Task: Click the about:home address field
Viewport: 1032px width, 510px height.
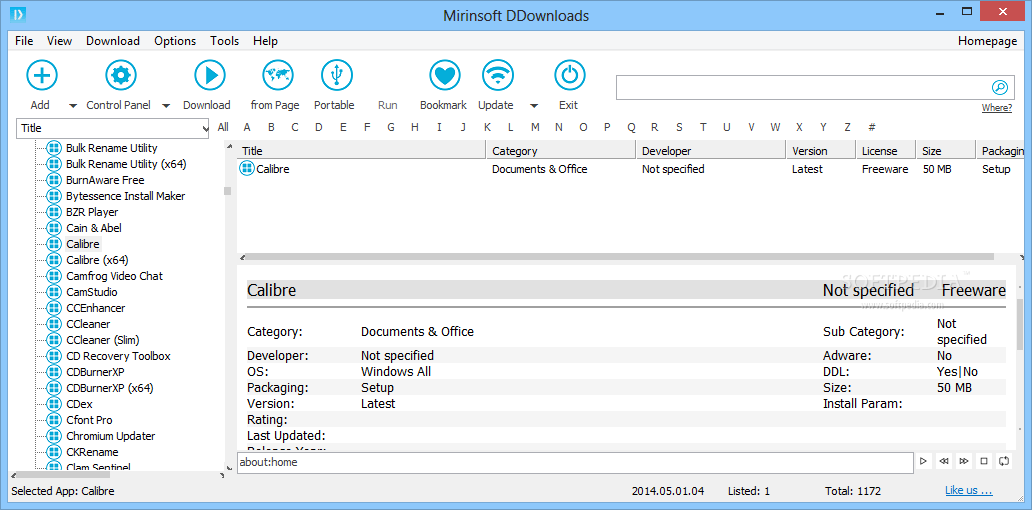Action: point(575,462)
